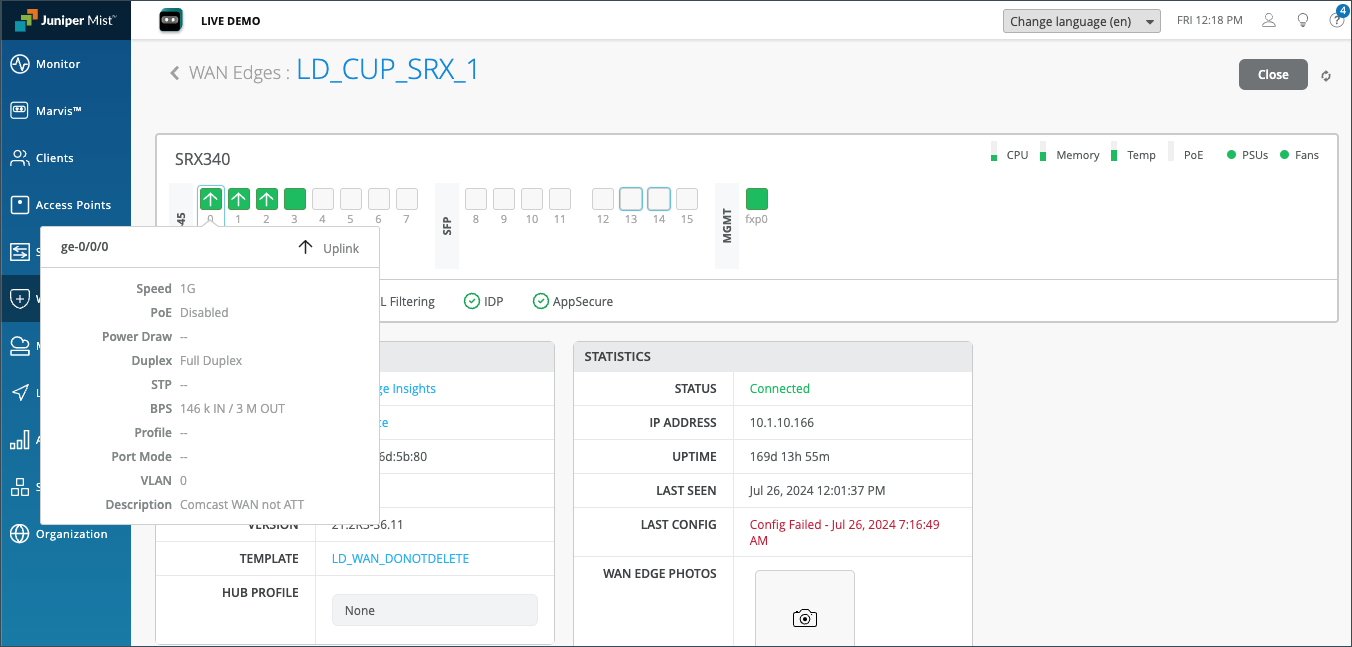1352x647 pixels.
Task: Click the Location arrow icon in sidebar
Action: 19,393
